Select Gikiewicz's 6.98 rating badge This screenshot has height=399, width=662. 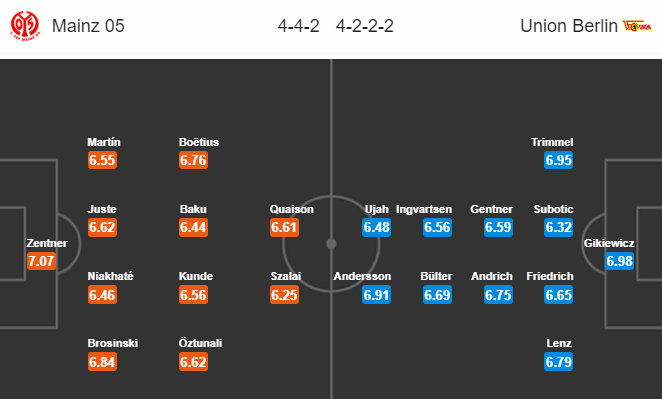coord(619,261)
